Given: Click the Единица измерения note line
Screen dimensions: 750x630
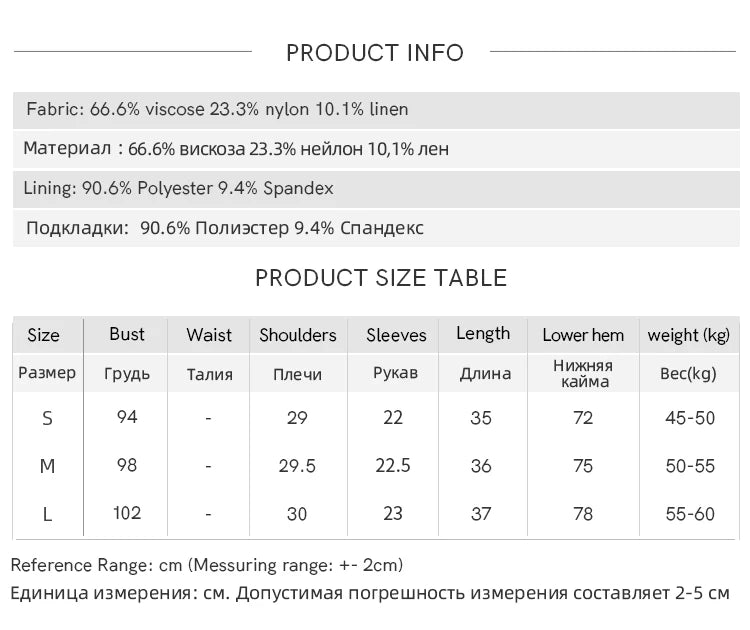Looking at the screenshot, I should pyautogui.click(x=370, y=593).
